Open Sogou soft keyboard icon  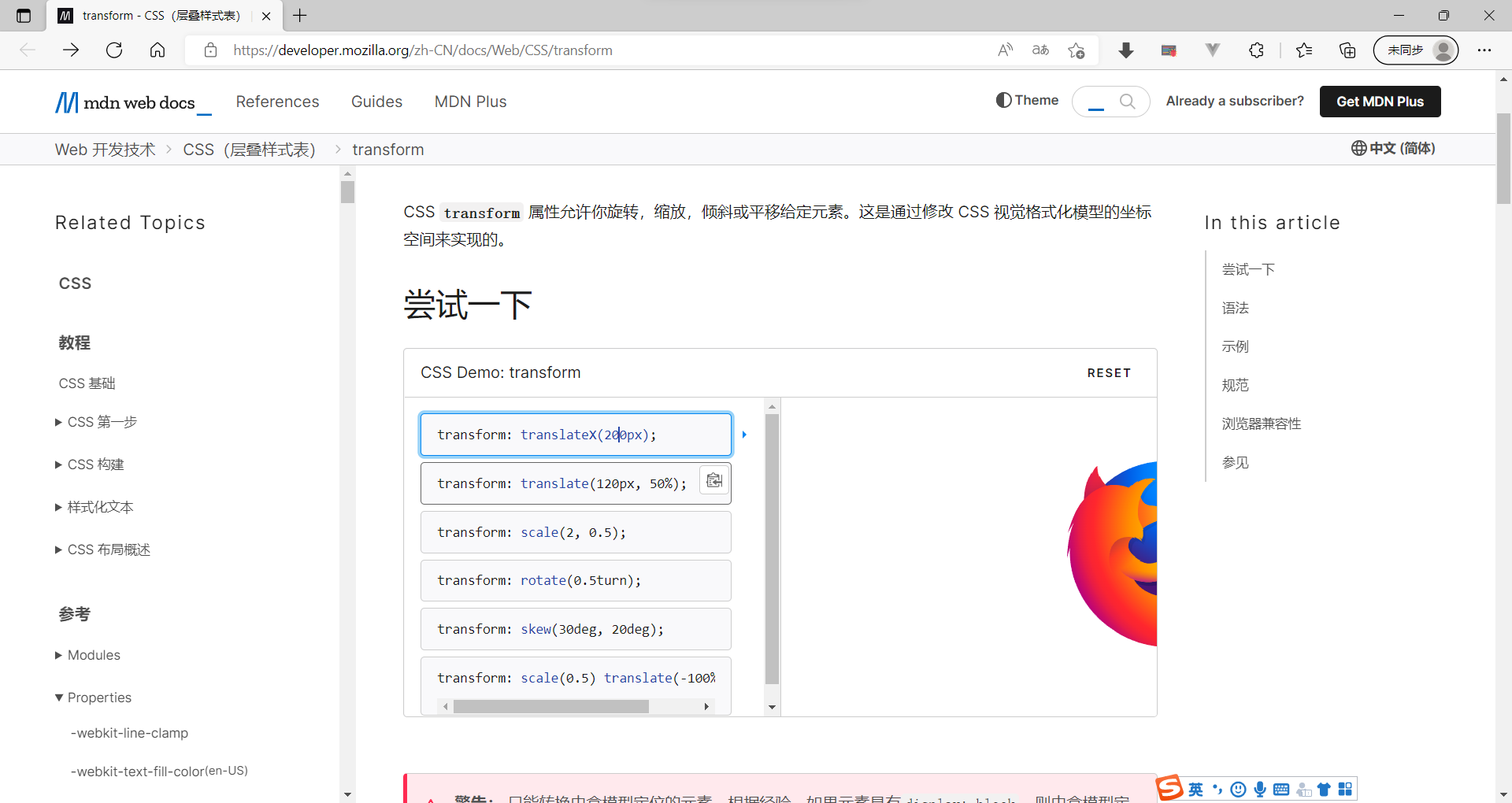pyautogui.click(x=1281, y=789)
